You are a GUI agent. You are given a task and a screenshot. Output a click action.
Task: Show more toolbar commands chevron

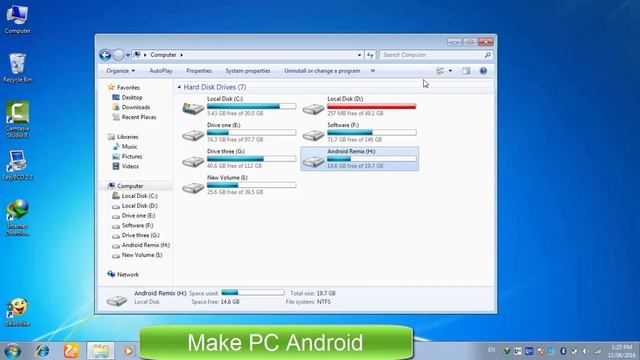373,71
